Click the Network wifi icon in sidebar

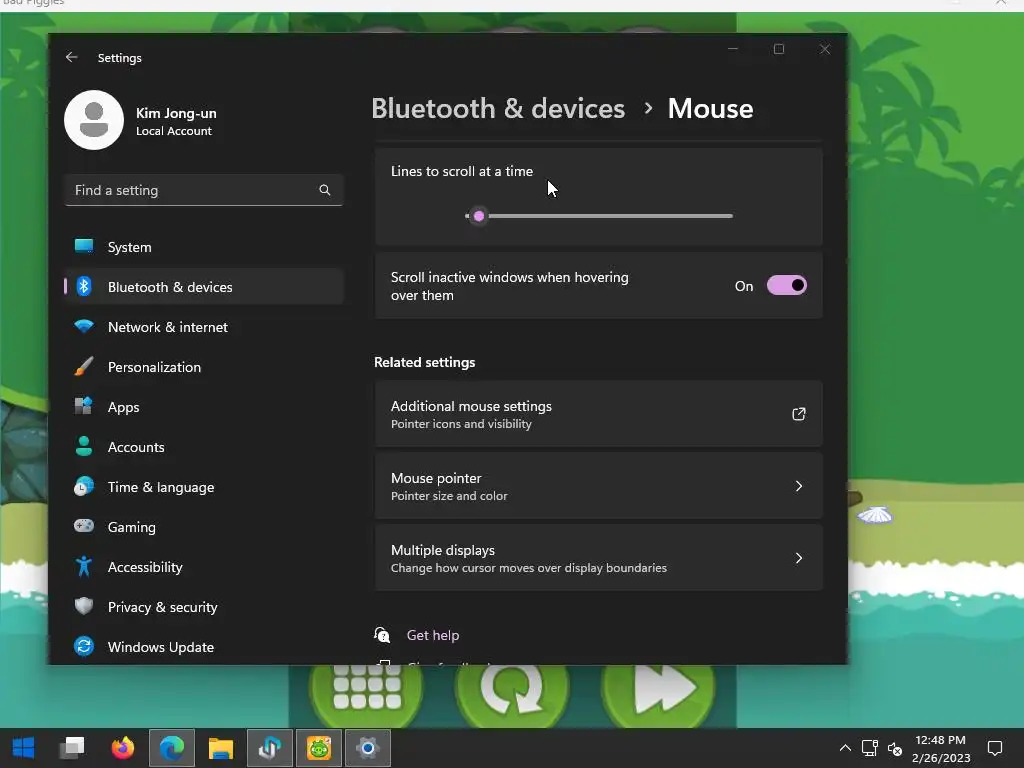(84, 326)
